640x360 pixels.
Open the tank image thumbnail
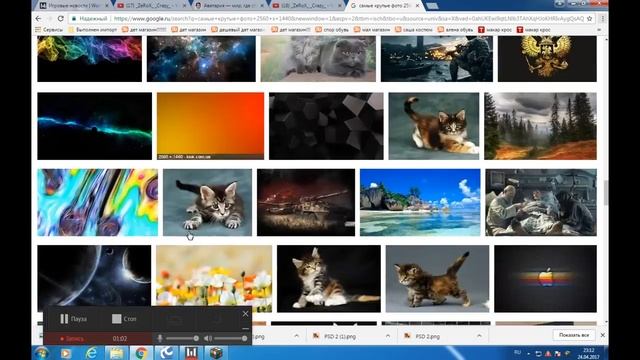tap(306, 202)
